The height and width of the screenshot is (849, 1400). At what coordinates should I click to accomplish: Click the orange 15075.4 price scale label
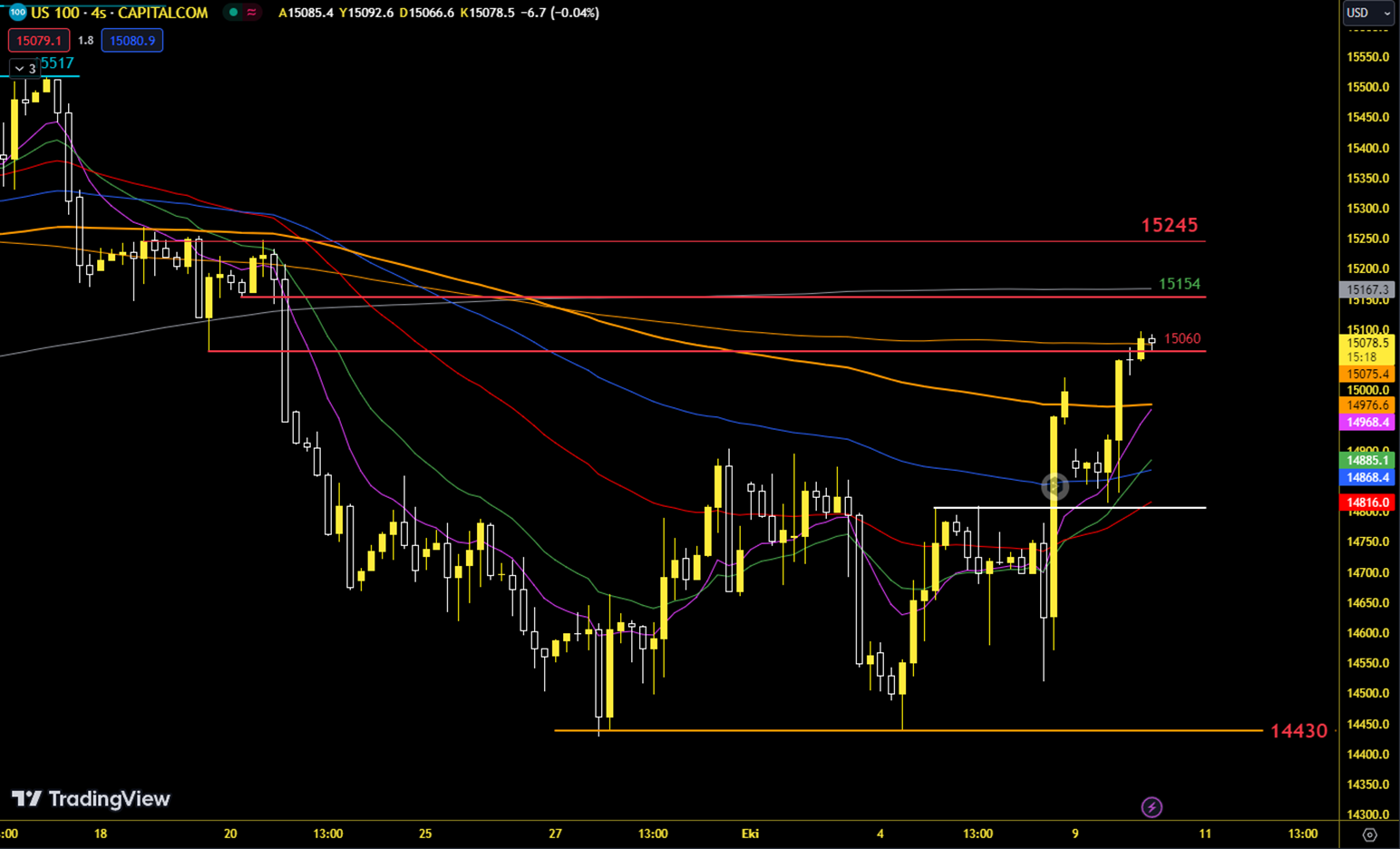1367,374
